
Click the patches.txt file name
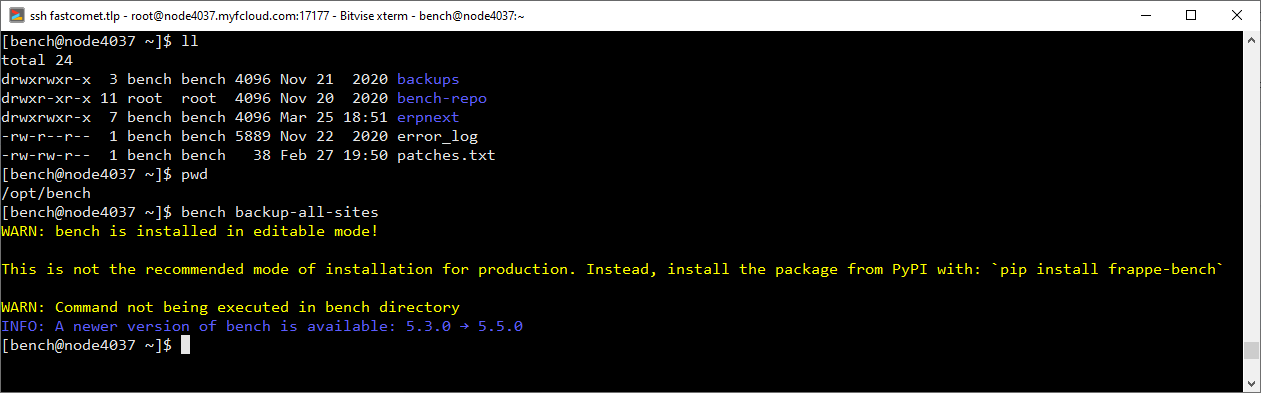point(446,155)
